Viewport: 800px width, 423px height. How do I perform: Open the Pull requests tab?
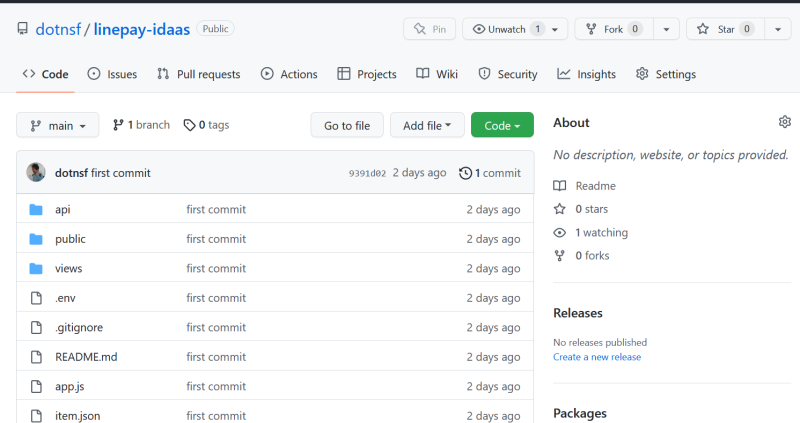[198, 74]
